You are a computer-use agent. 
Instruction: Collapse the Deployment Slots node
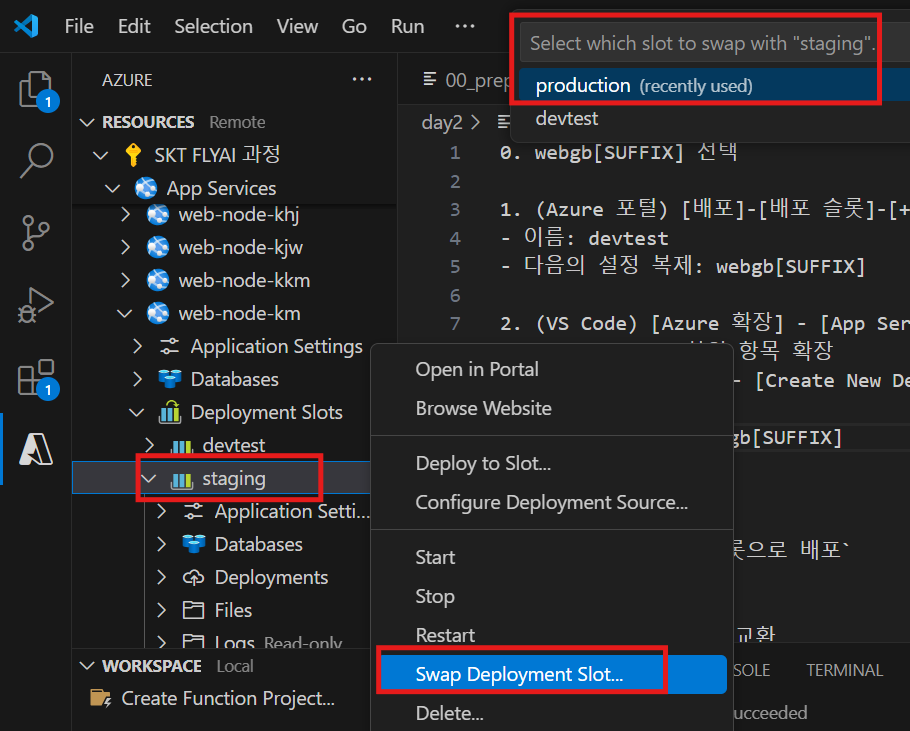(x=136, y=412)
